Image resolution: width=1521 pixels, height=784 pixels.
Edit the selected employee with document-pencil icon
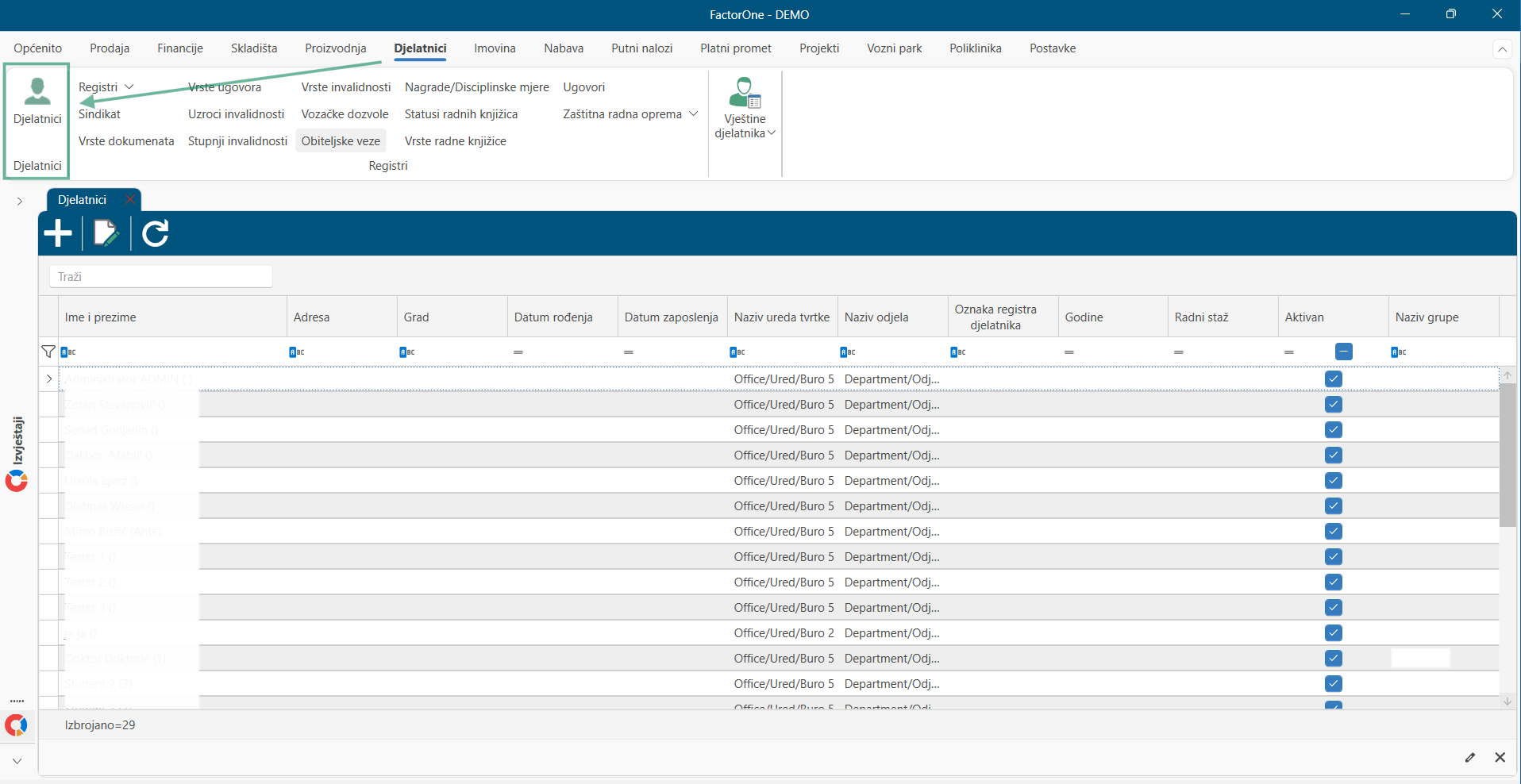tap(106, 233)
